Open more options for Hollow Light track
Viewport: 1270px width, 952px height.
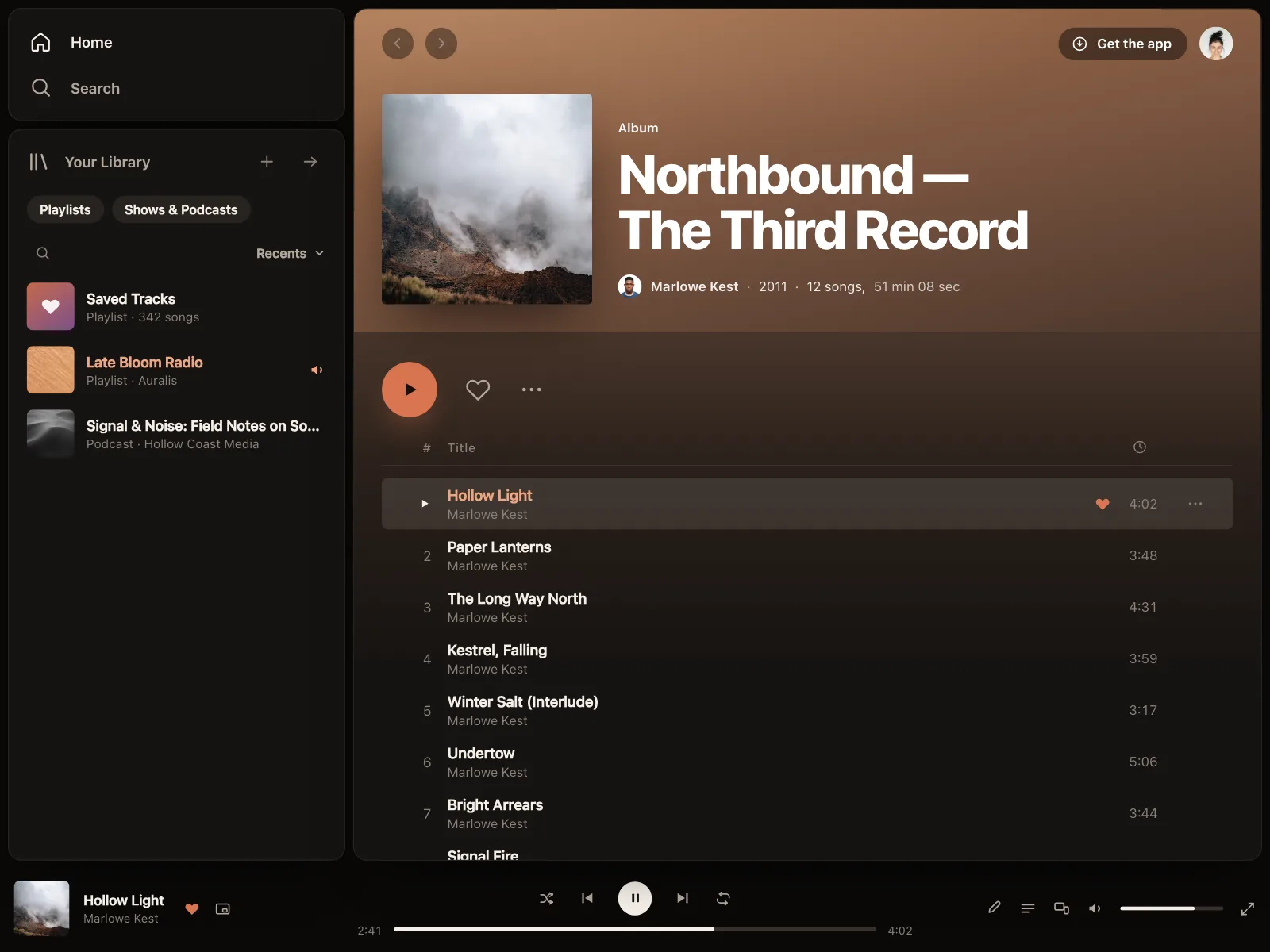[x=1195, y=504]
